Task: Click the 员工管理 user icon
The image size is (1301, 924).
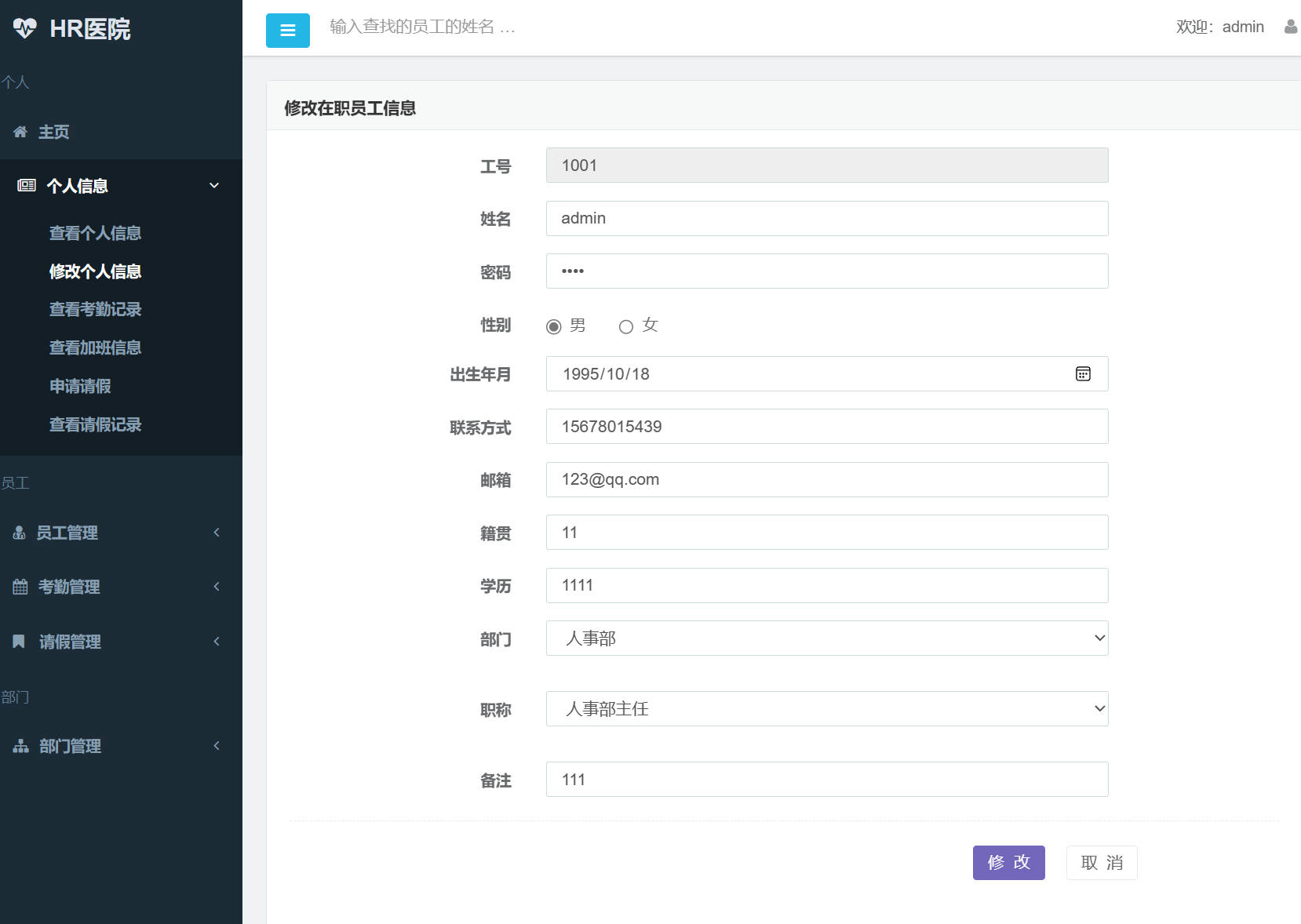Action: click(18, 533)
